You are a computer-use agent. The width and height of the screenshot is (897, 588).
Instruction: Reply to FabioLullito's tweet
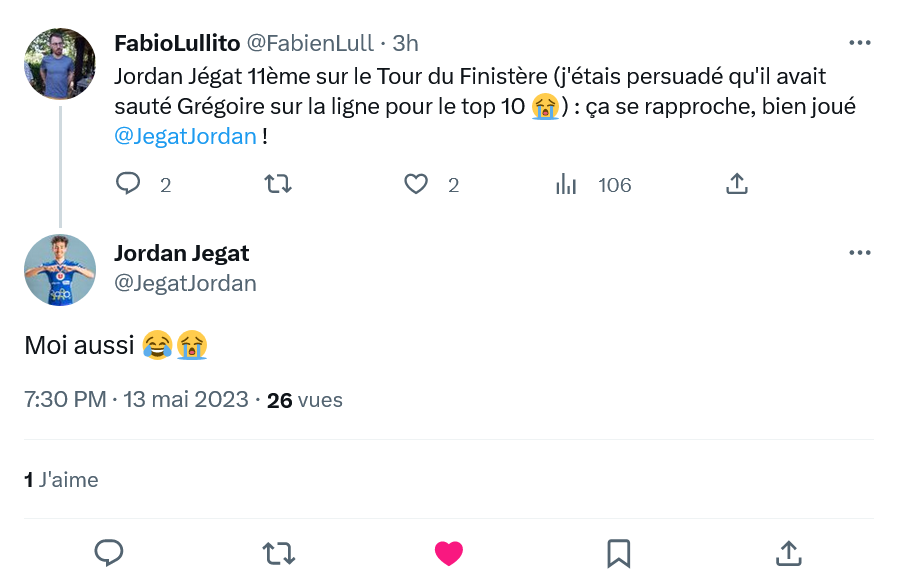[x=129, y=184]
